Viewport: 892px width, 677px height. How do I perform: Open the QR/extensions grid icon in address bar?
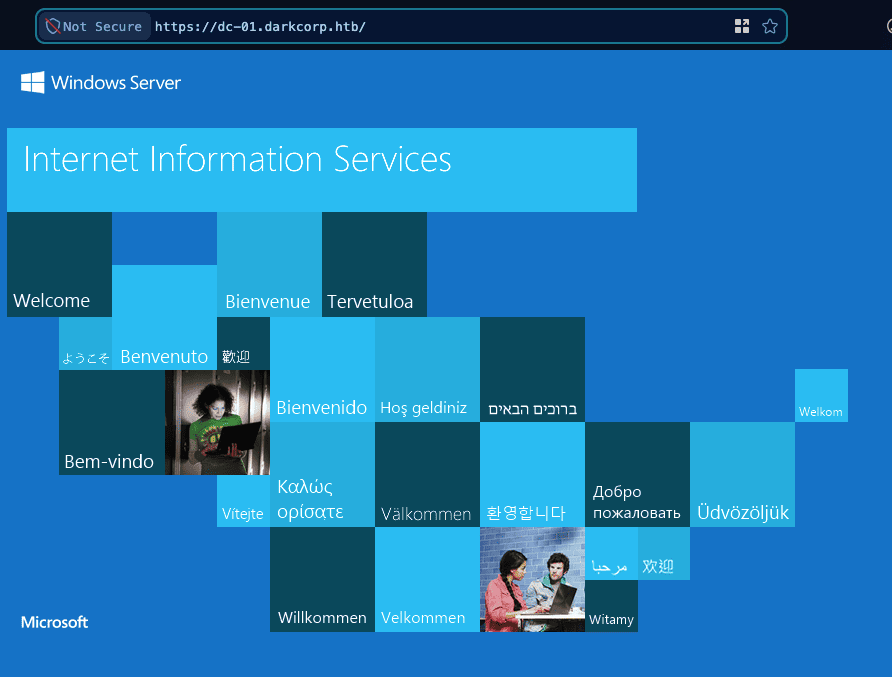(x=742, y=26)
